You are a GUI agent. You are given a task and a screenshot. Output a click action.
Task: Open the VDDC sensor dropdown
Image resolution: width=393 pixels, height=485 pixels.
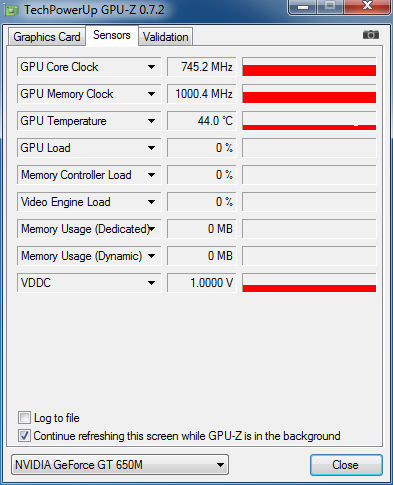point(151,283)
